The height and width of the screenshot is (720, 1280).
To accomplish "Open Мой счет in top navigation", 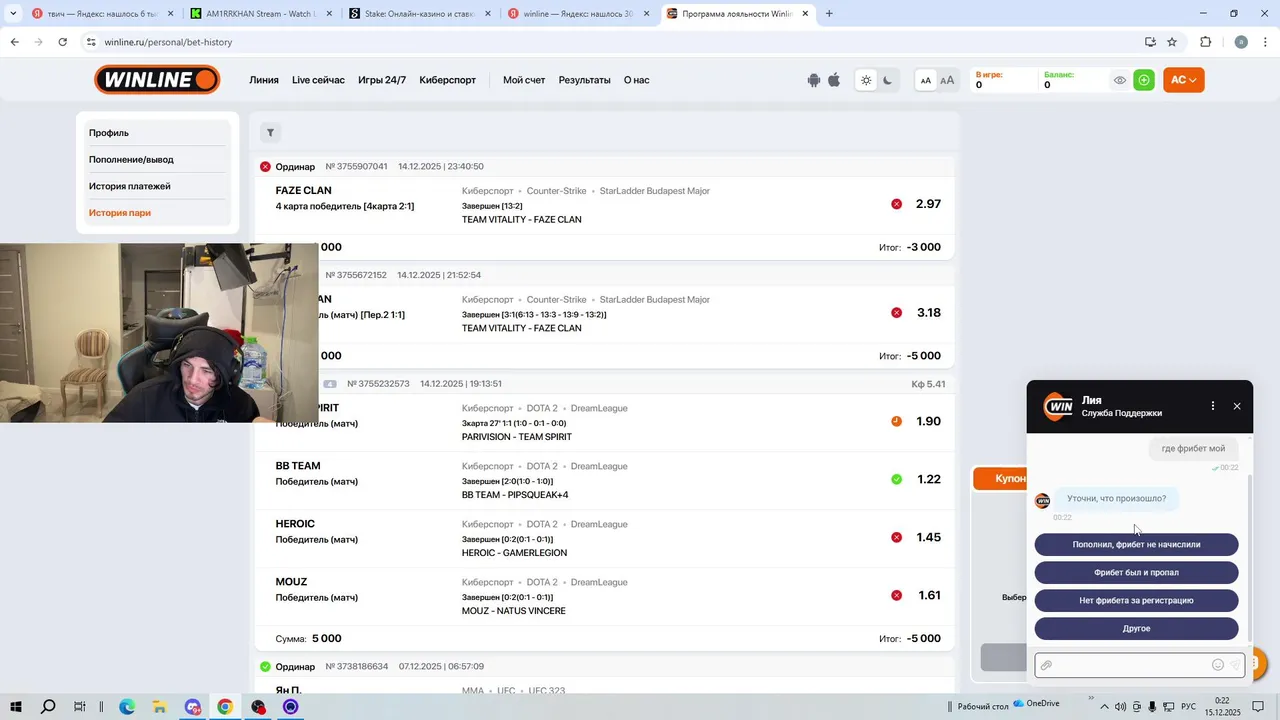I will (x=524, y=80).
